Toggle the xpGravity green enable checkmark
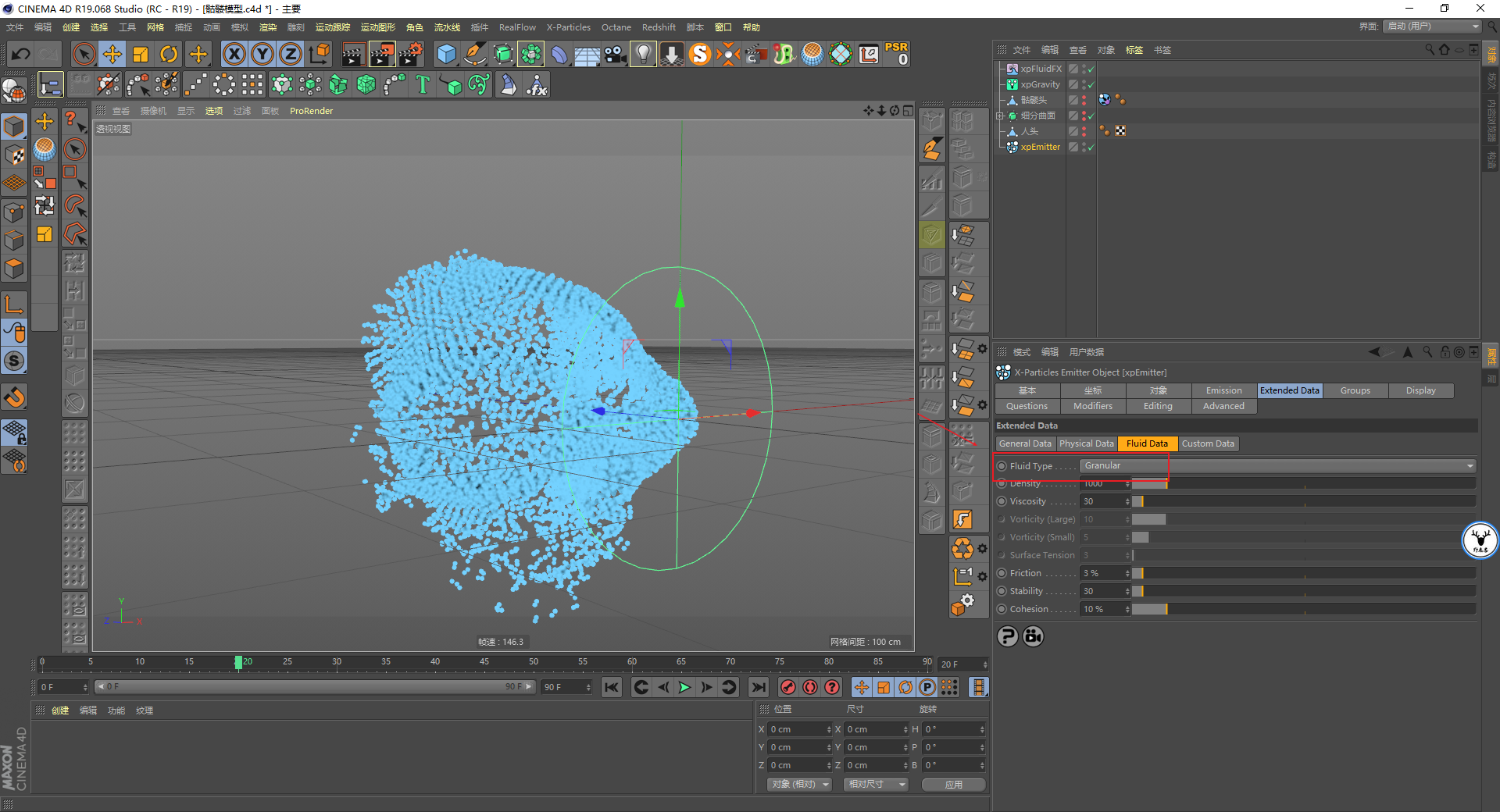 click(x=1091, y=84)
